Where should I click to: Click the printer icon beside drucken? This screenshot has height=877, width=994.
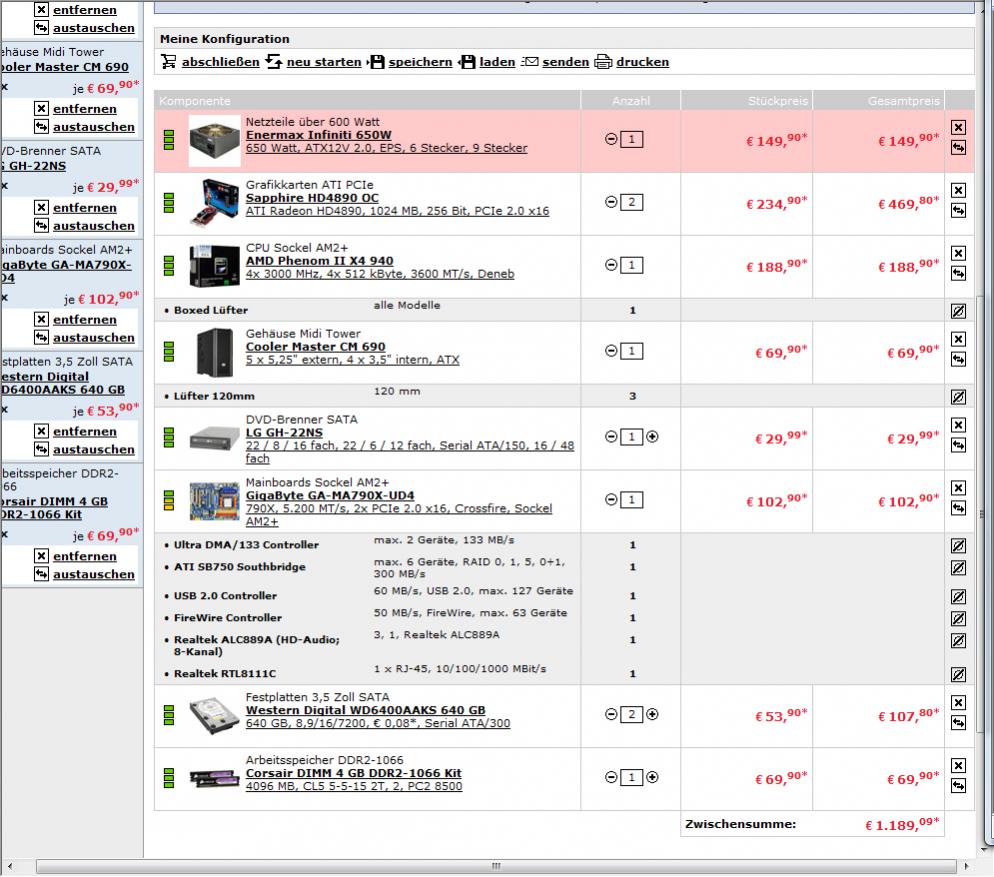coord(603,62)
